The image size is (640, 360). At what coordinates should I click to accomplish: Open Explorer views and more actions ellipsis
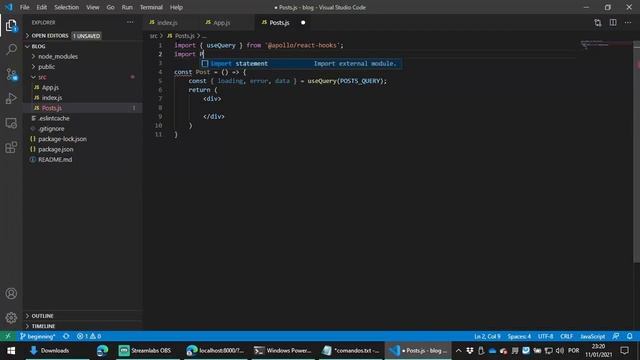(130, 22)
